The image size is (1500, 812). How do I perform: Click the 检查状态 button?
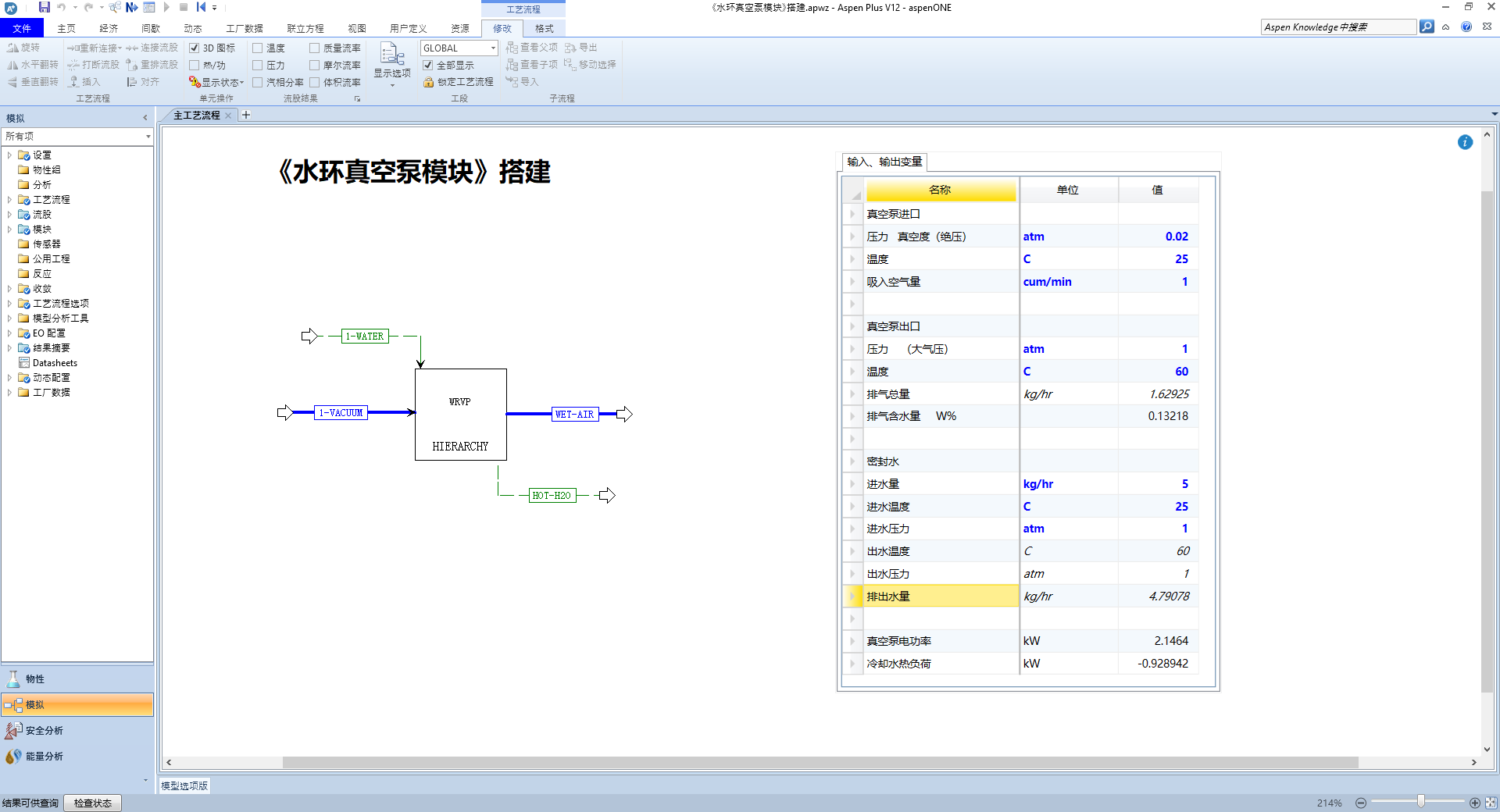93,803
